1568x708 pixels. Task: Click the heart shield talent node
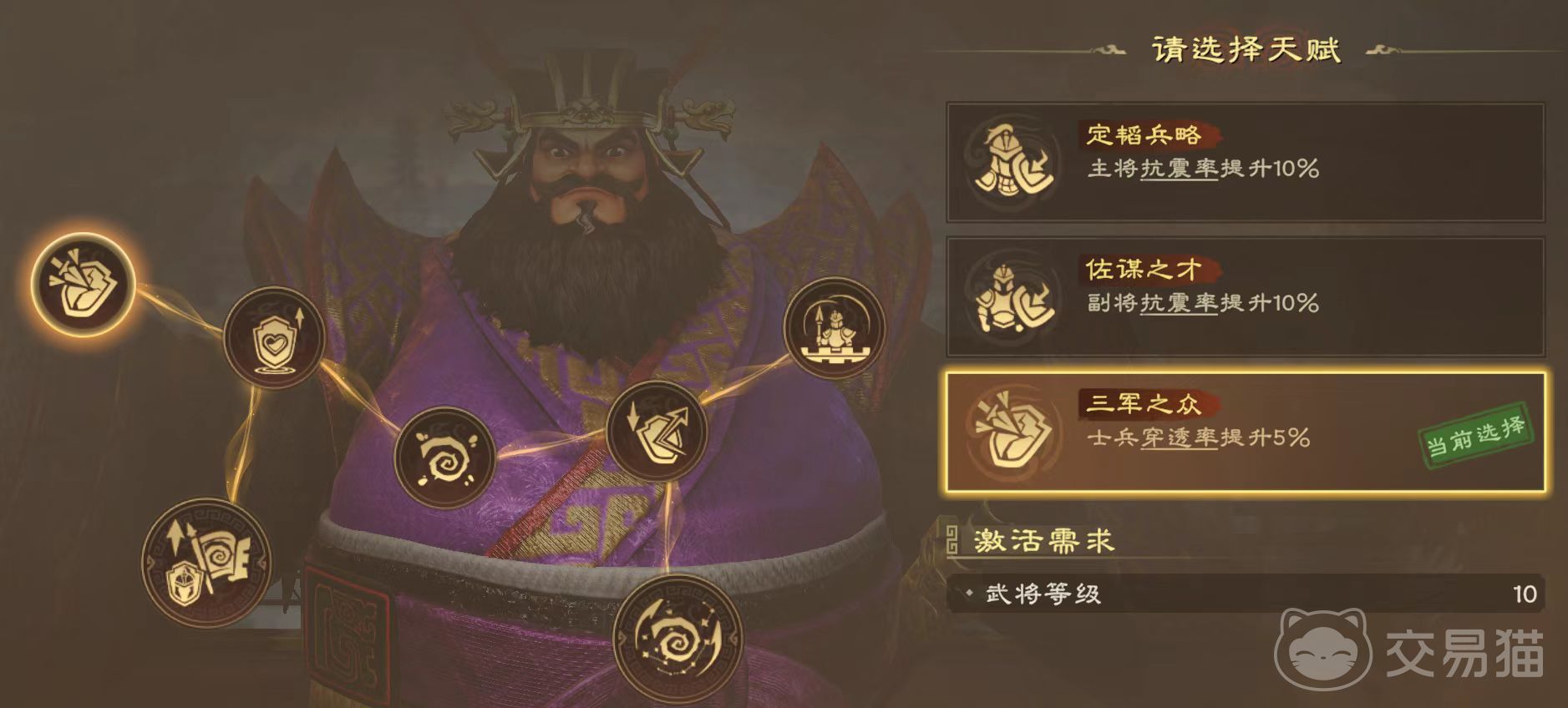pyautogui.click(x=274, y=337)
